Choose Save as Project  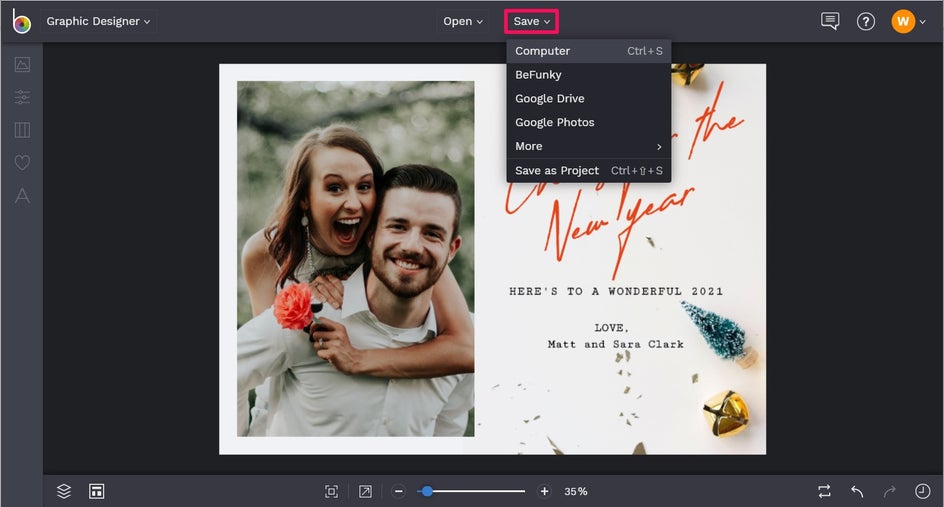[x=589, y=170]
